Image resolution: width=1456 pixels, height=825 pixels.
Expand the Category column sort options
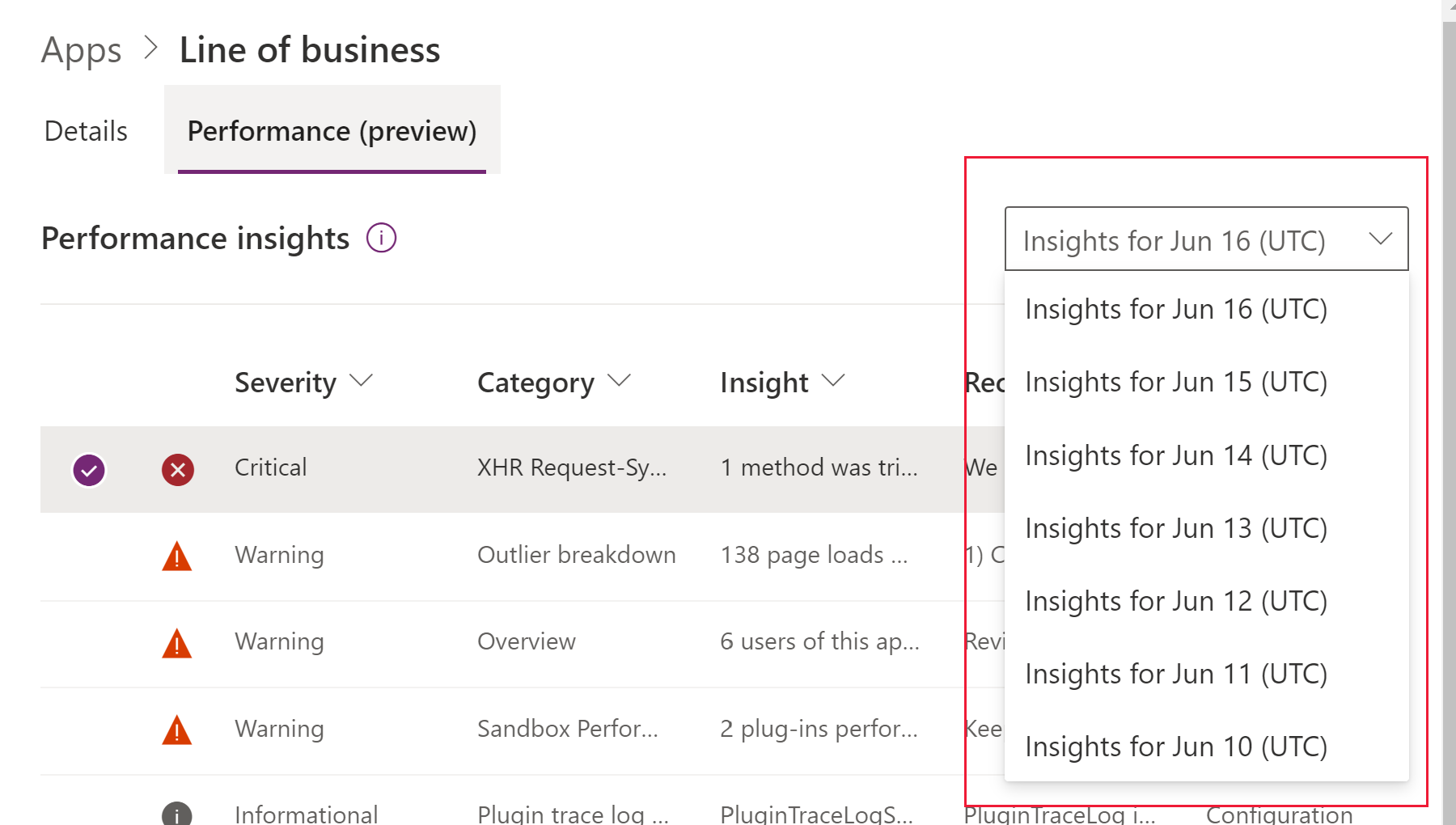tap(619, 381)
